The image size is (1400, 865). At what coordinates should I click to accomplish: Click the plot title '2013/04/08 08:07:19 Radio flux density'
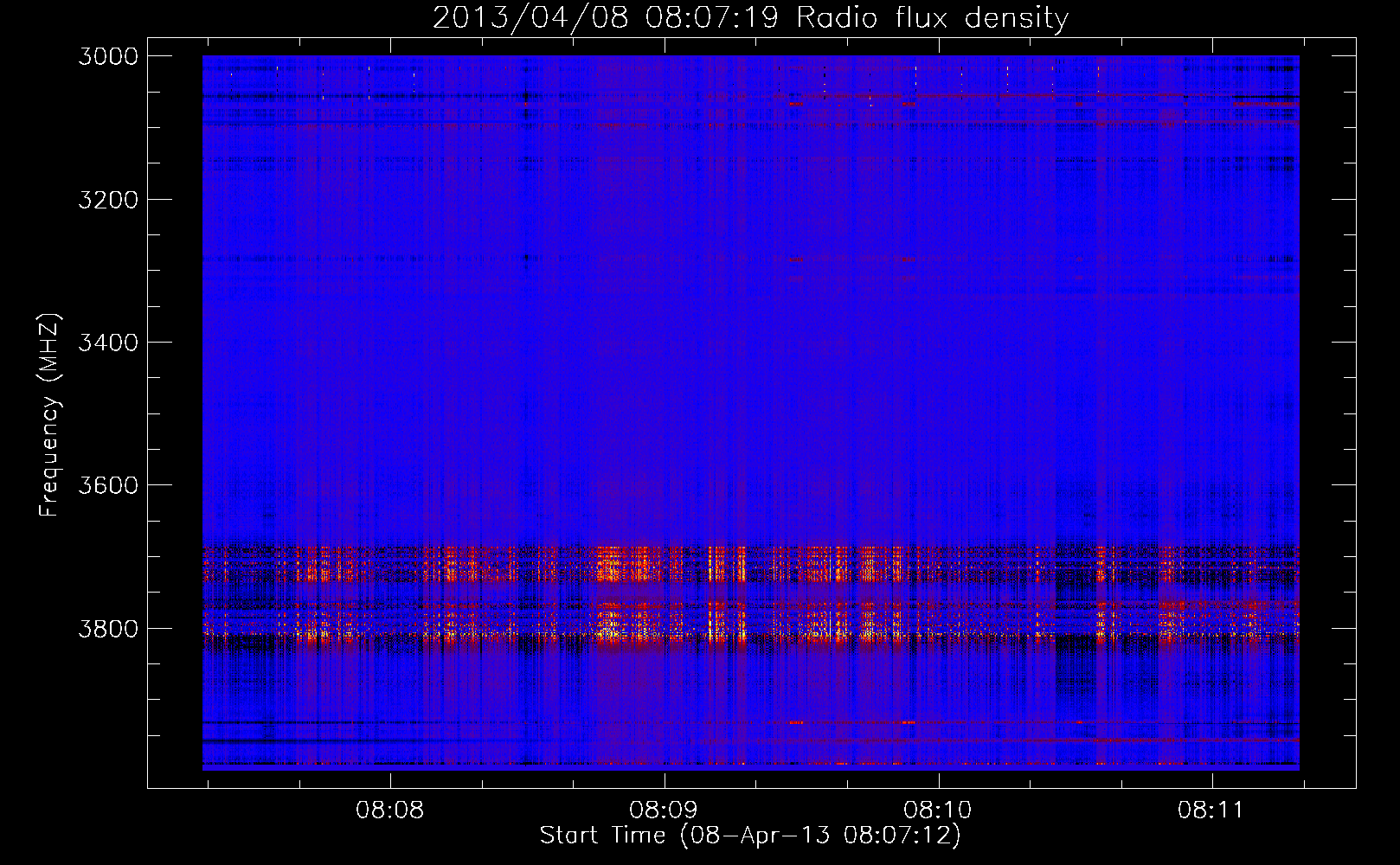coord(750,17)
